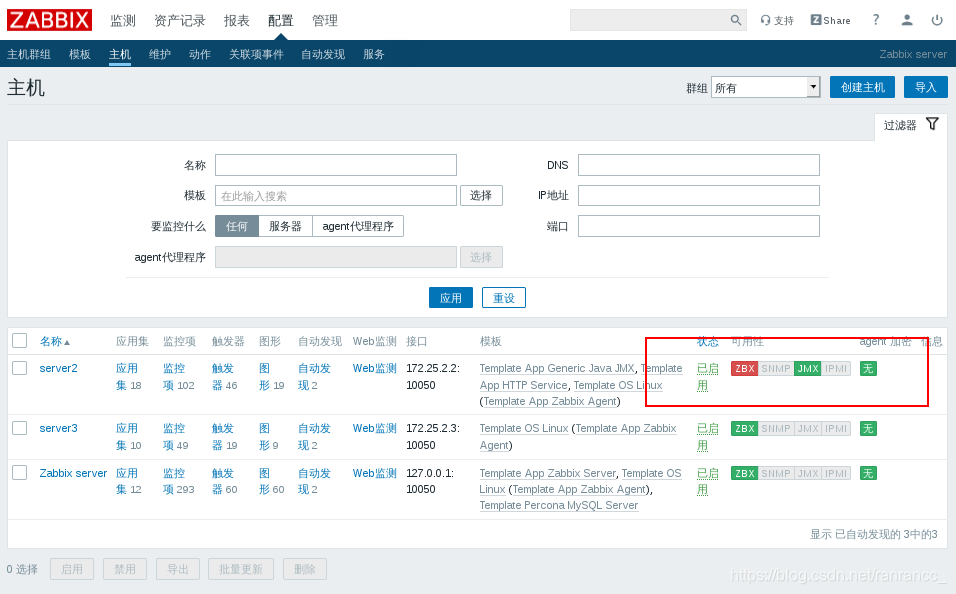Image resolution: width=956 pixels, height=594 pixels.
Task: Toggle the filter funnel icon
Action: 932,124
